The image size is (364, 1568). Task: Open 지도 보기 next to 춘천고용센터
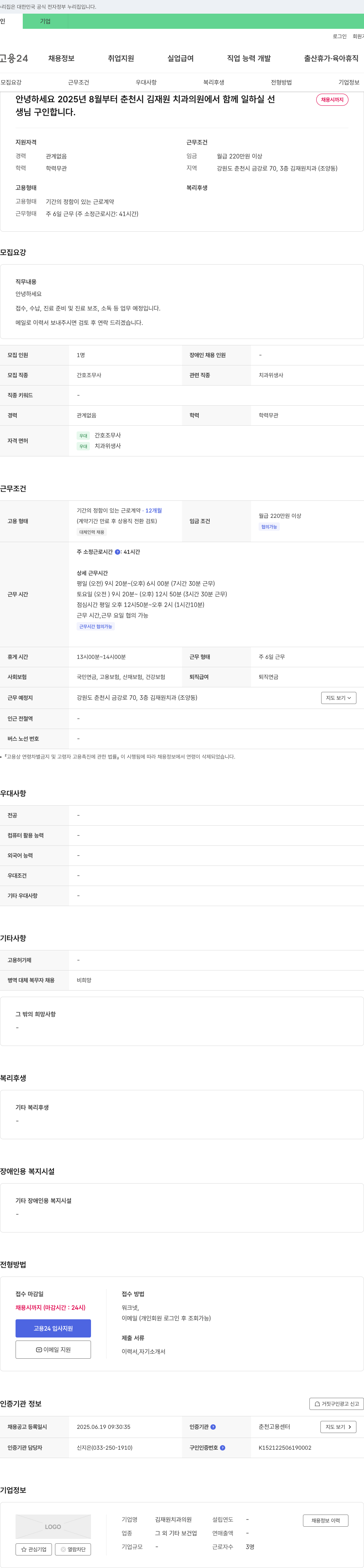(x=338, y=1427)
